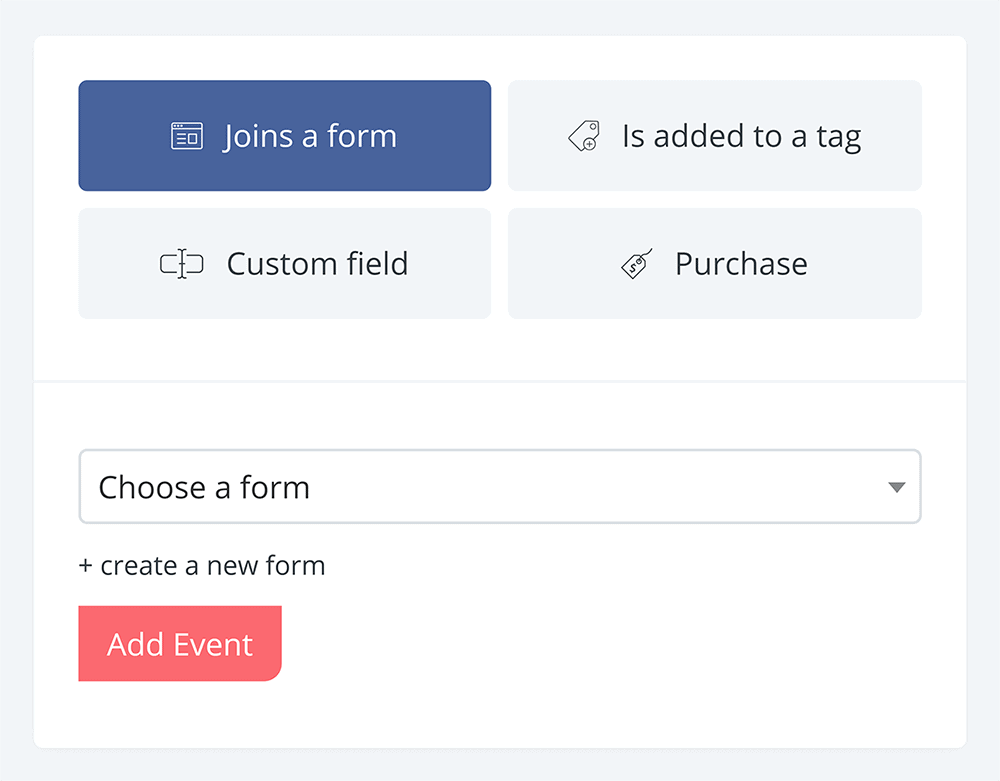The width and height of the screenshot is (1000, 781).
Task: Click the highlighted blue event tile
Action: tap(284, 136)
